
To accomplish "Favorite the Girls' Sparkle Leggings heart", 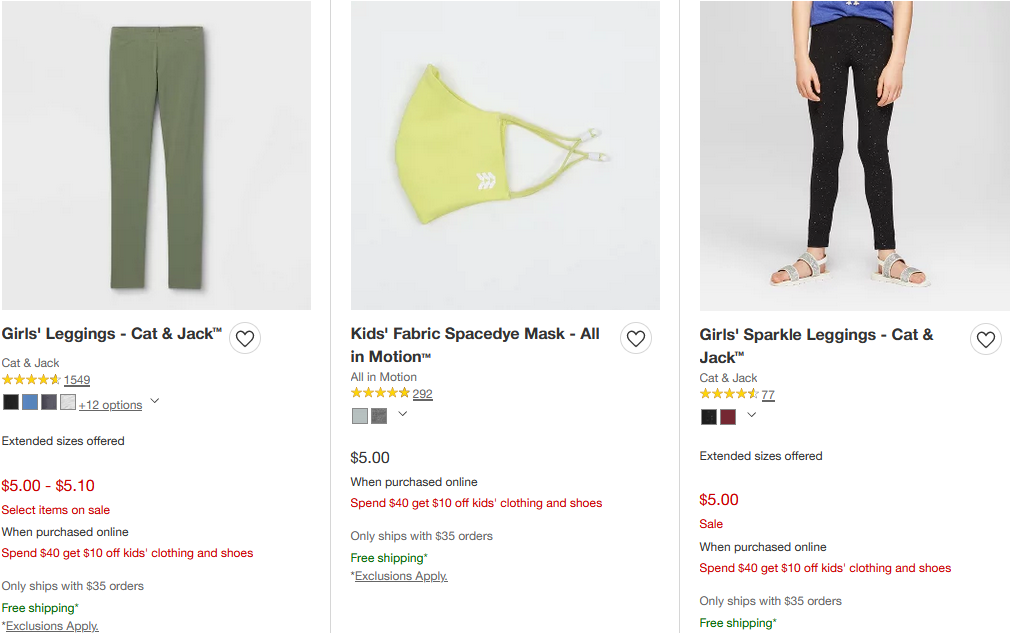I will click(x=986, y=340).
